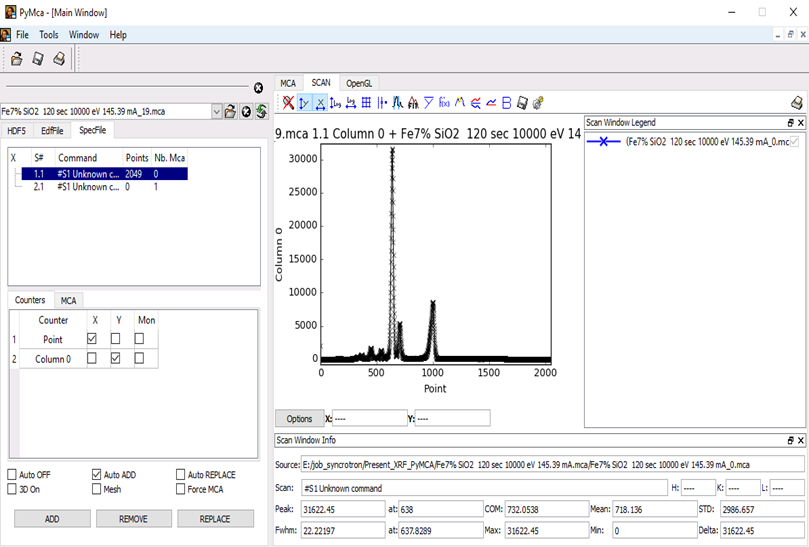
Task: Open the Window menu
Action: pos(84,35)
